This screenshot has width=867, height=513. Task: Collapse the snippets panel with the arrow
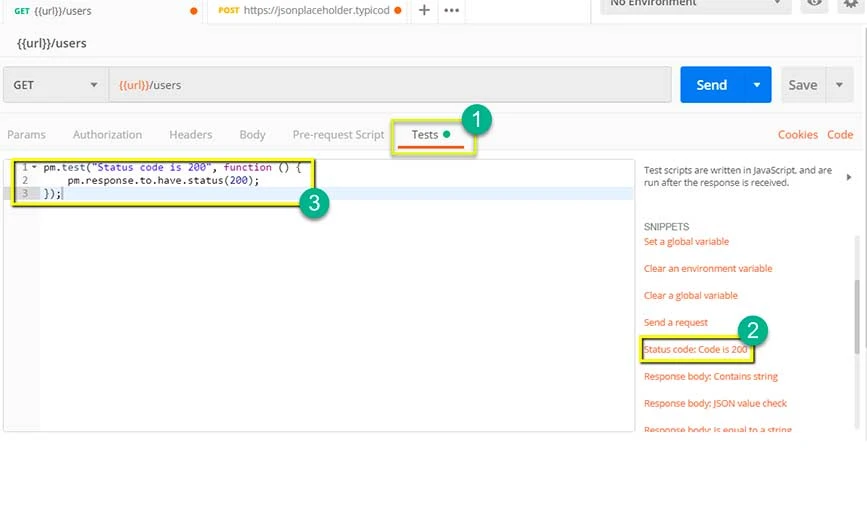[x=849, y=177]
